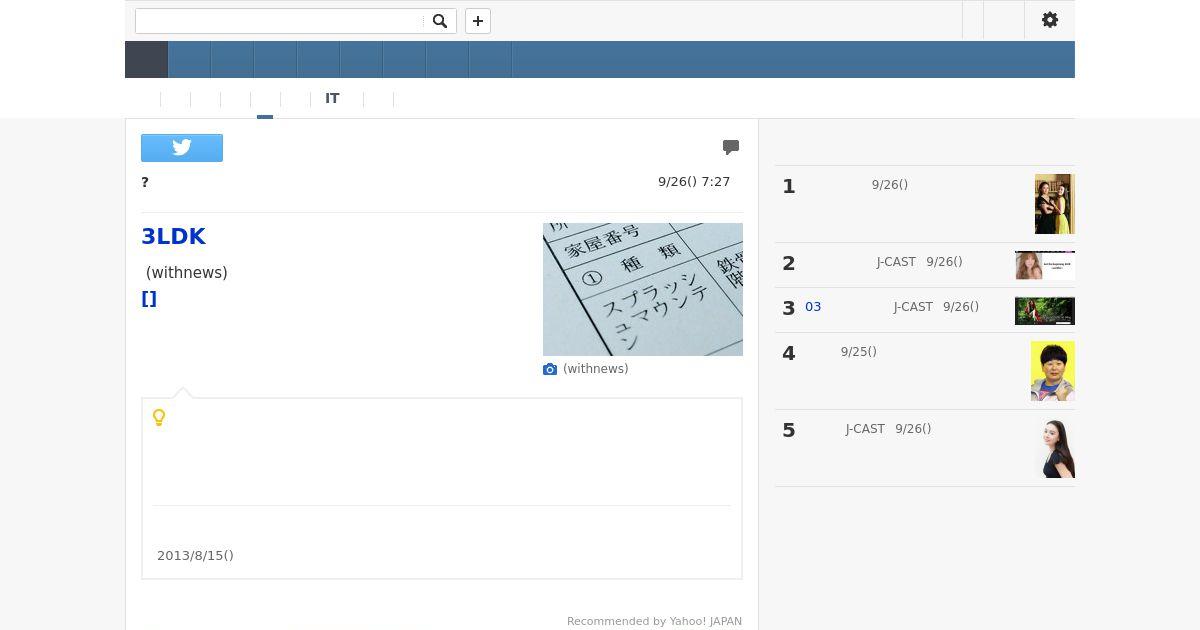
Task: Click the (withnews) source text
Action: click(x=187, y=272)
